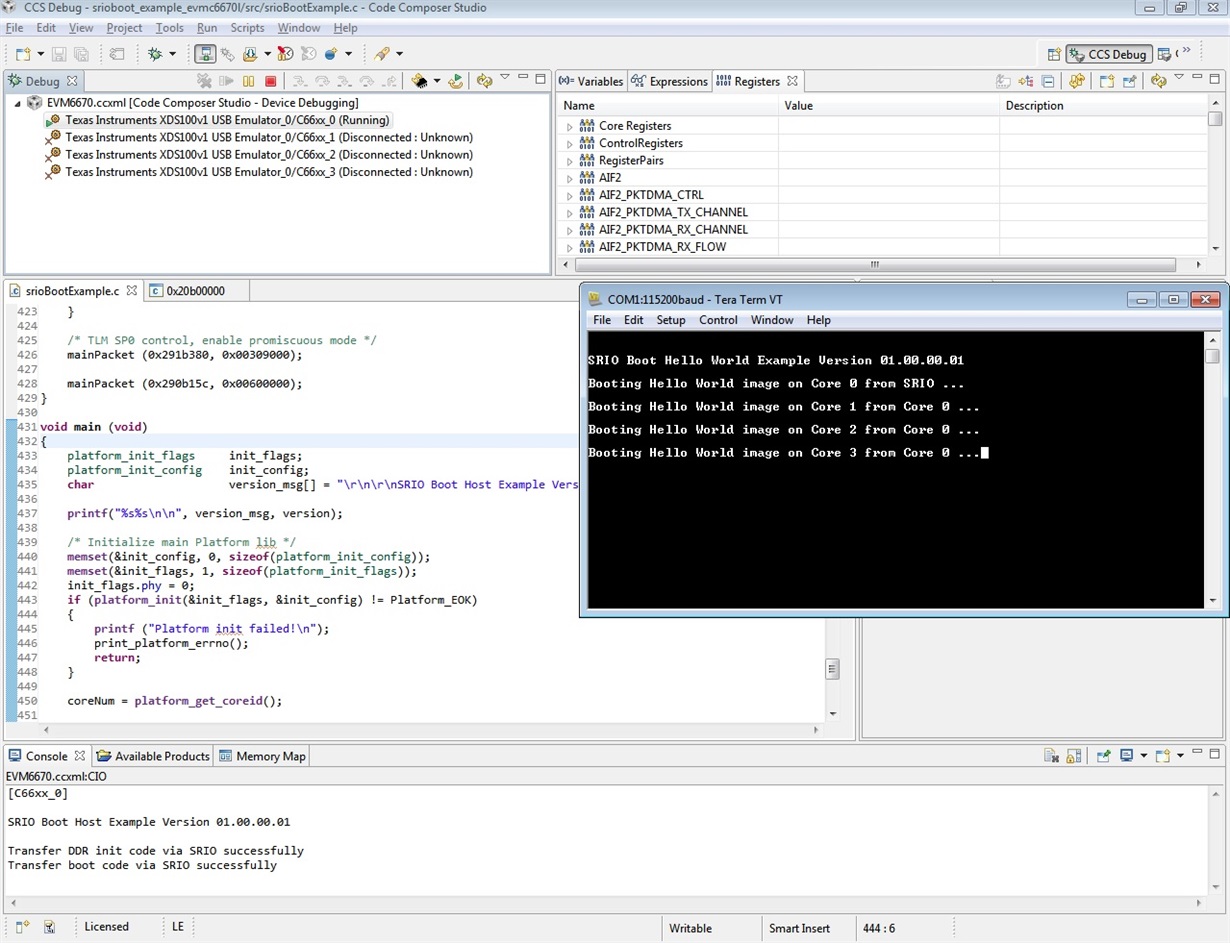Switch to the Memory Map tab
The width and height of the screenshot is (1230, 943).
pos(263,756)
